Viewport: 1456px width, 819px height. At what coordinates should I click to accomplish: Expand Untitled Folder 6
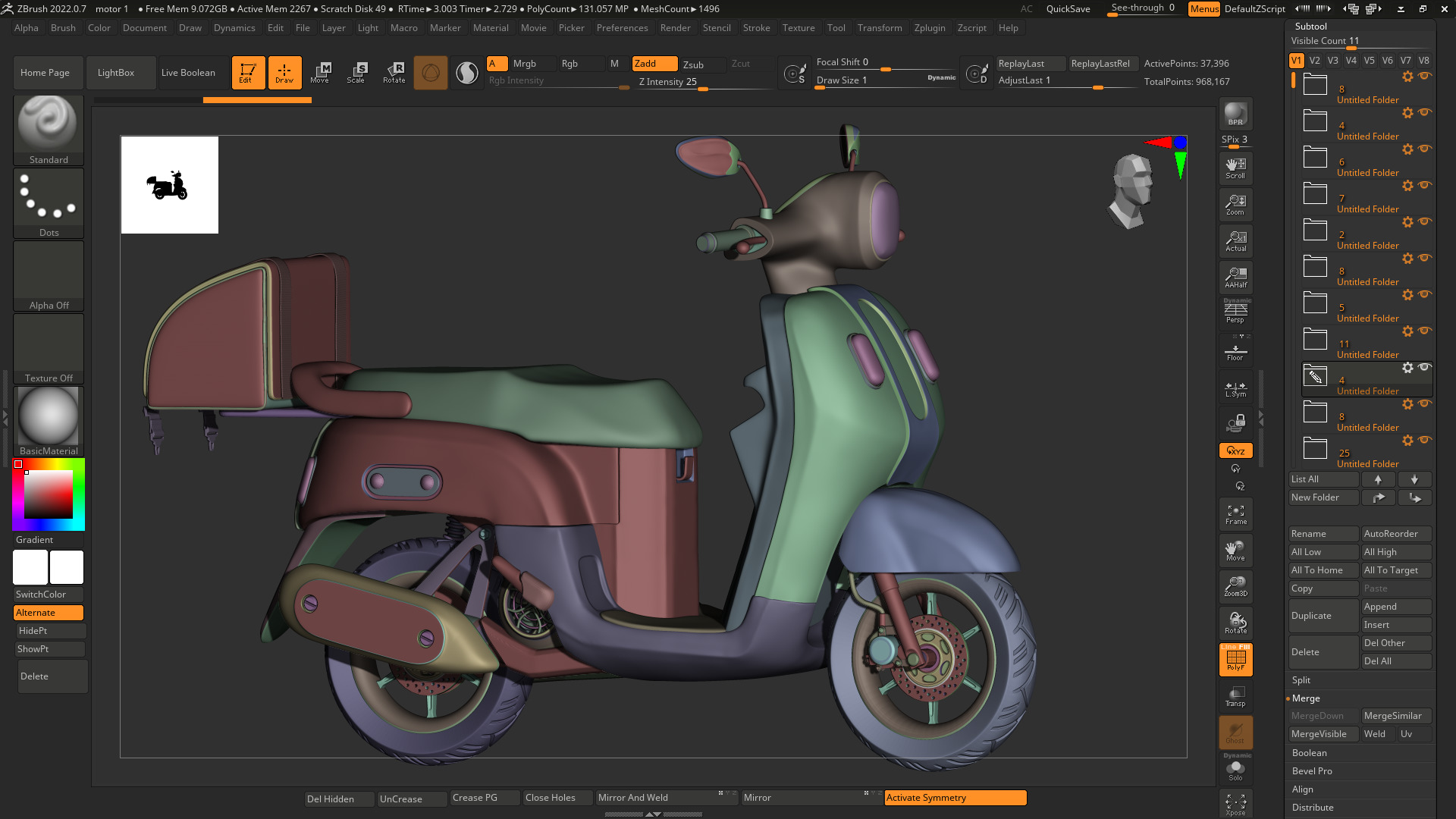1315,157
